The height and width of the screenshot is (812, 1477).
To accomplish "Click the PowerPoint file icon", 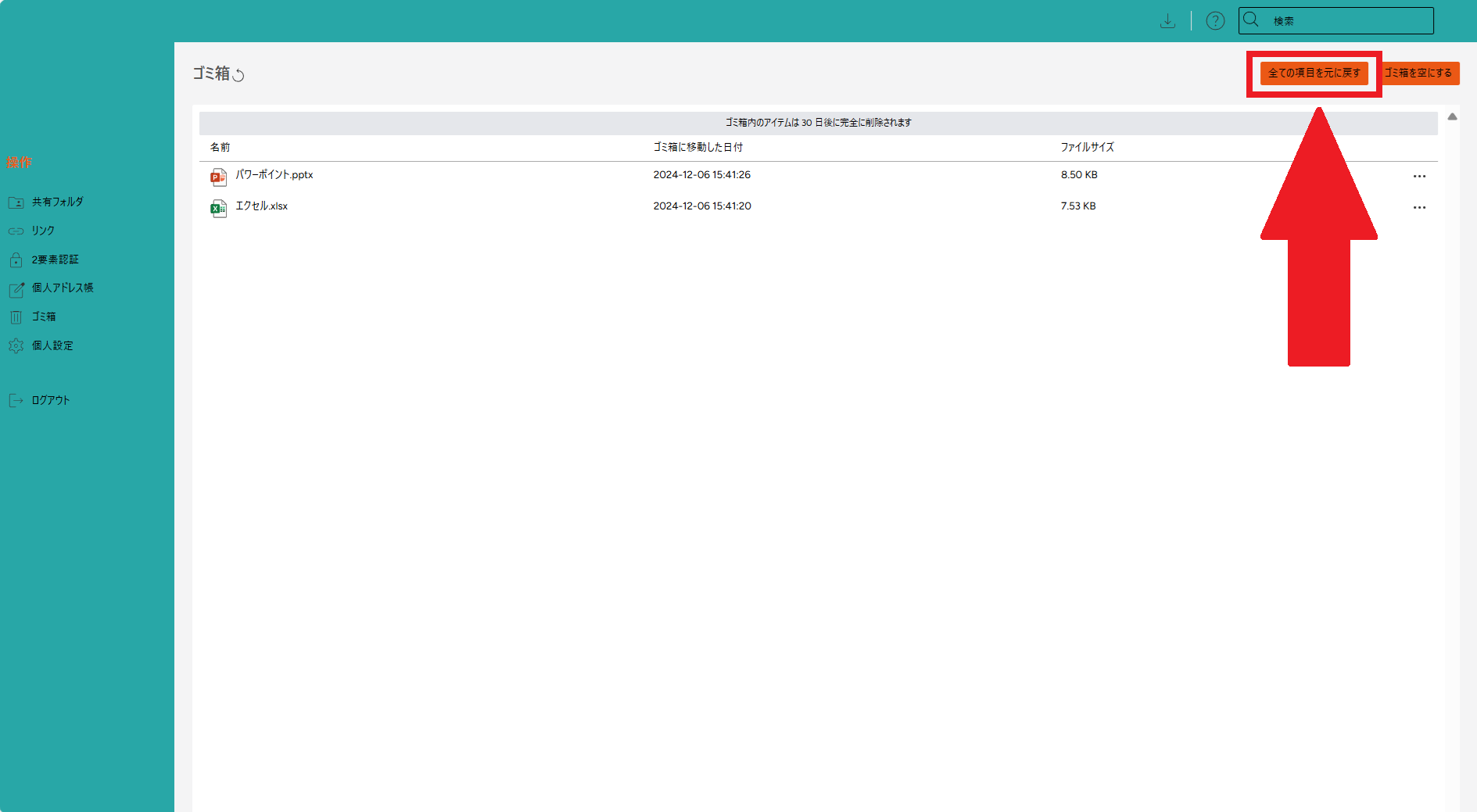I will [x=218, y=177].
